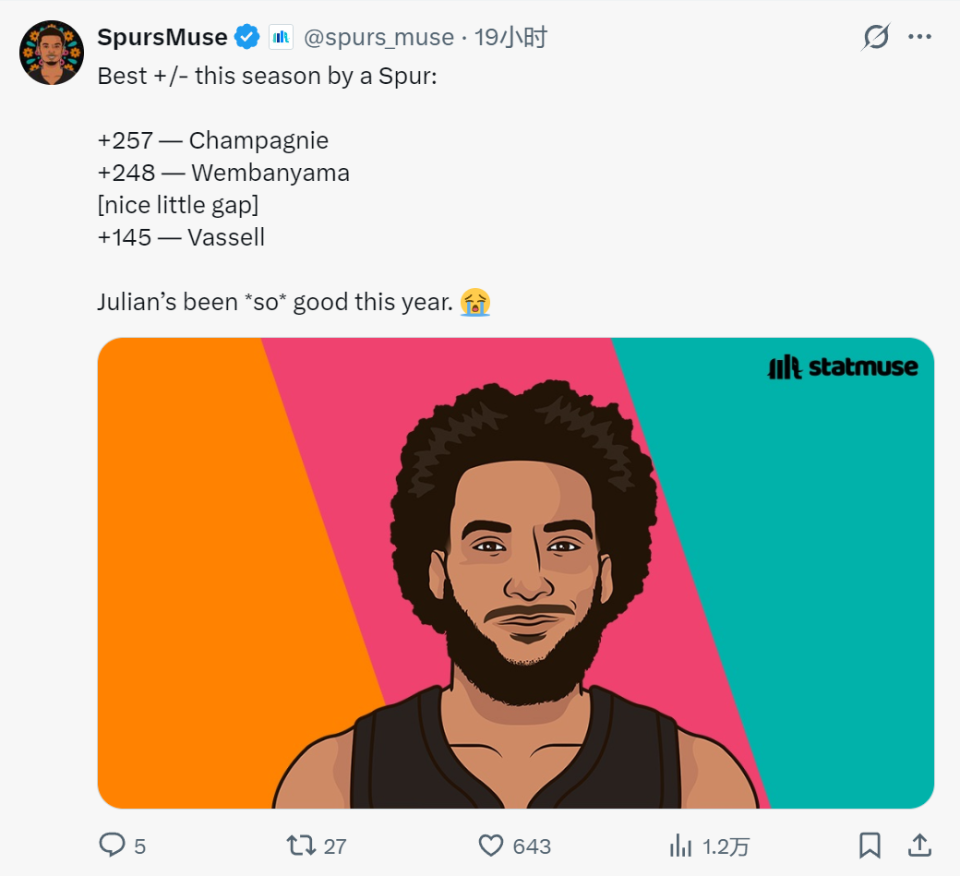Share the post via the upload arrow icon
Screen dimensions: 960x876
(918, 846)
